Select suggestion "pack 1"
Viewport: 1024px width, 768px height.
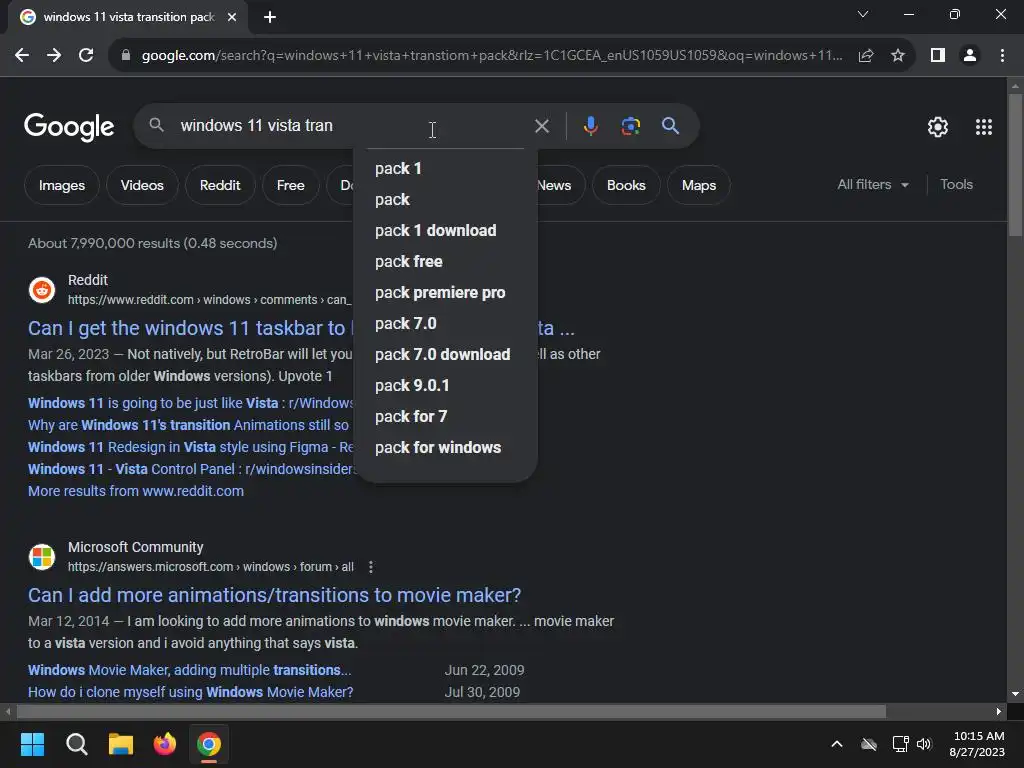[x=445, y=168]
